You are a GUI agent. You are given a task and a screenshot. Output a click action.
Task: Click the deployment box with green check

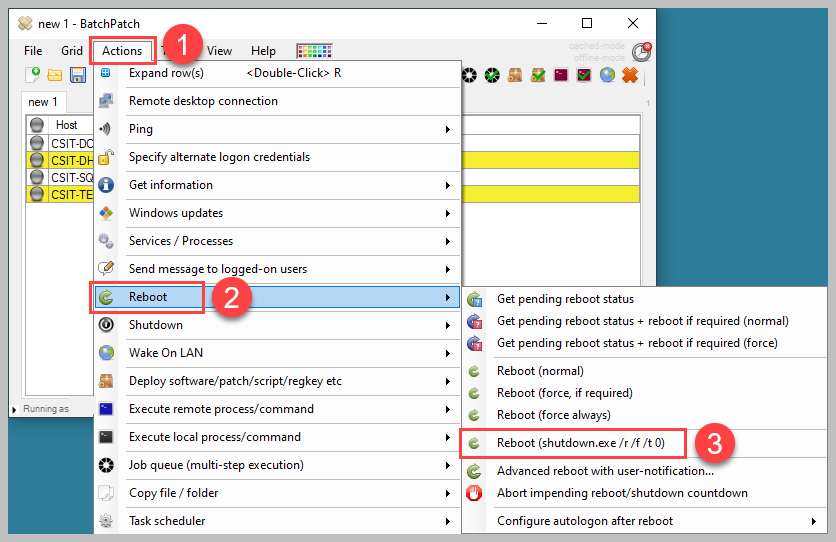click(x=538, y=75)
